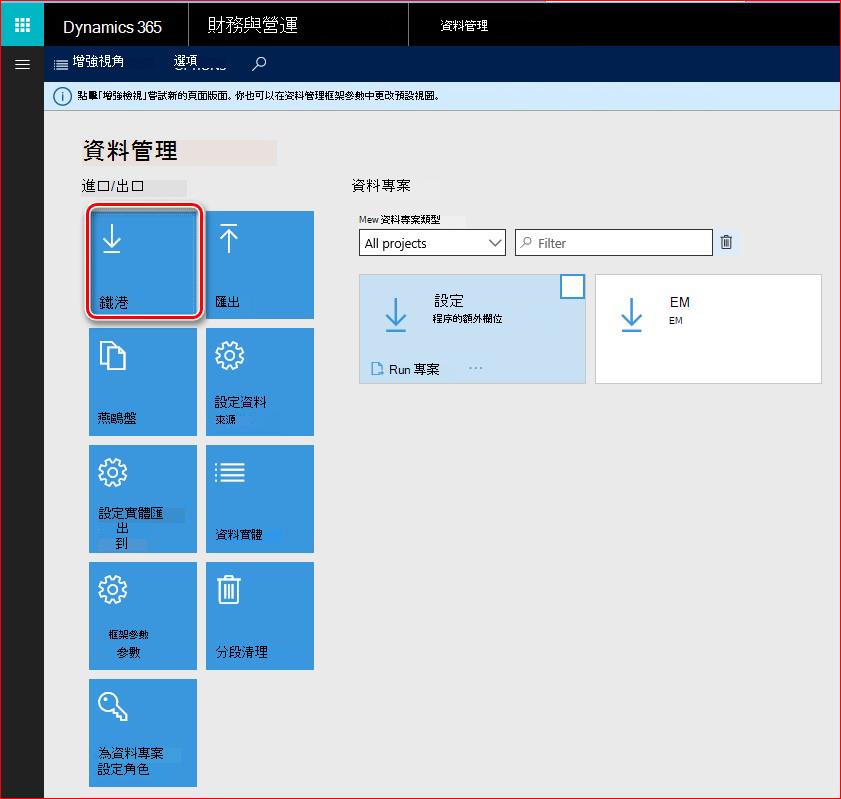
Task: Open the 選項 options menu
Action: point(186,62)
